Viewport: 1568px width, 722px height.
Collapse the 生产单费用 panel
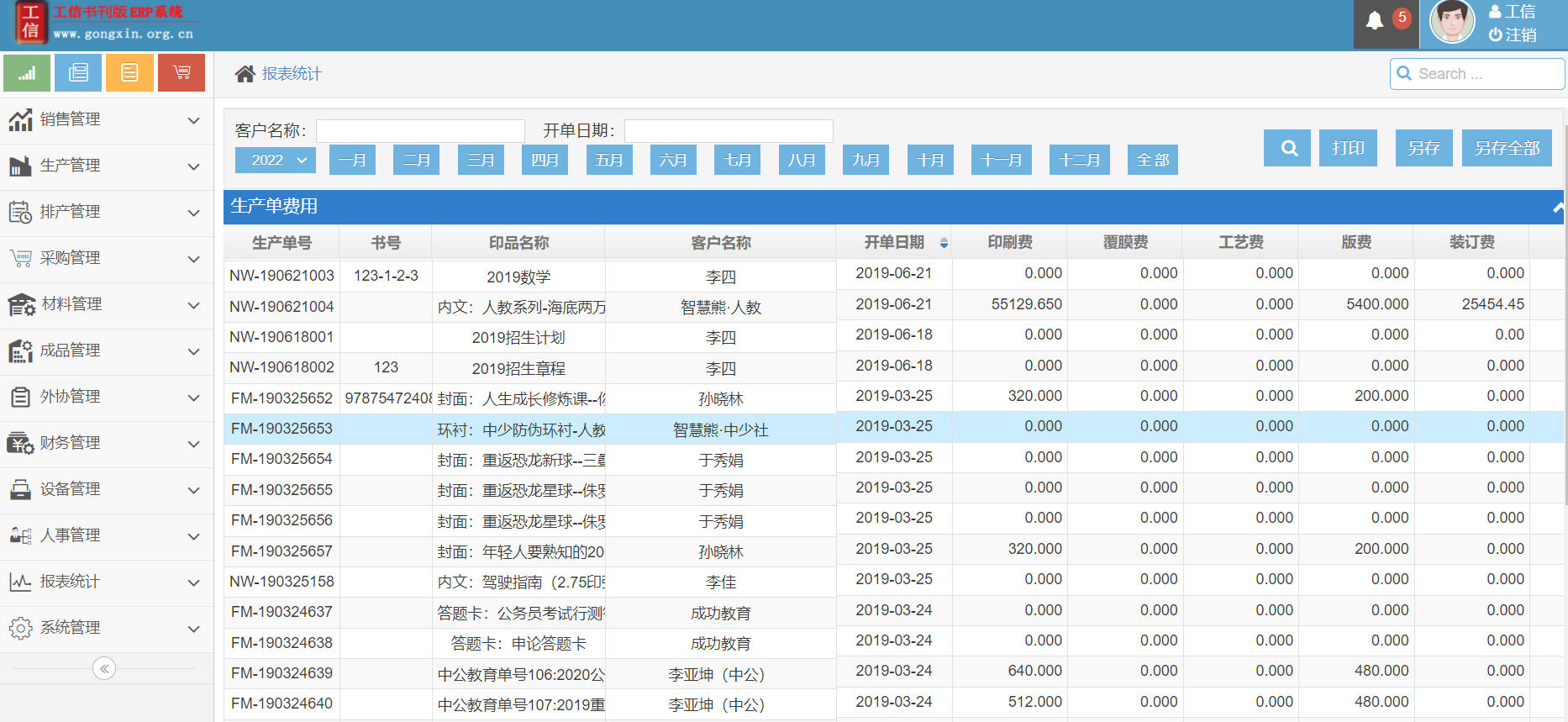1557,207
